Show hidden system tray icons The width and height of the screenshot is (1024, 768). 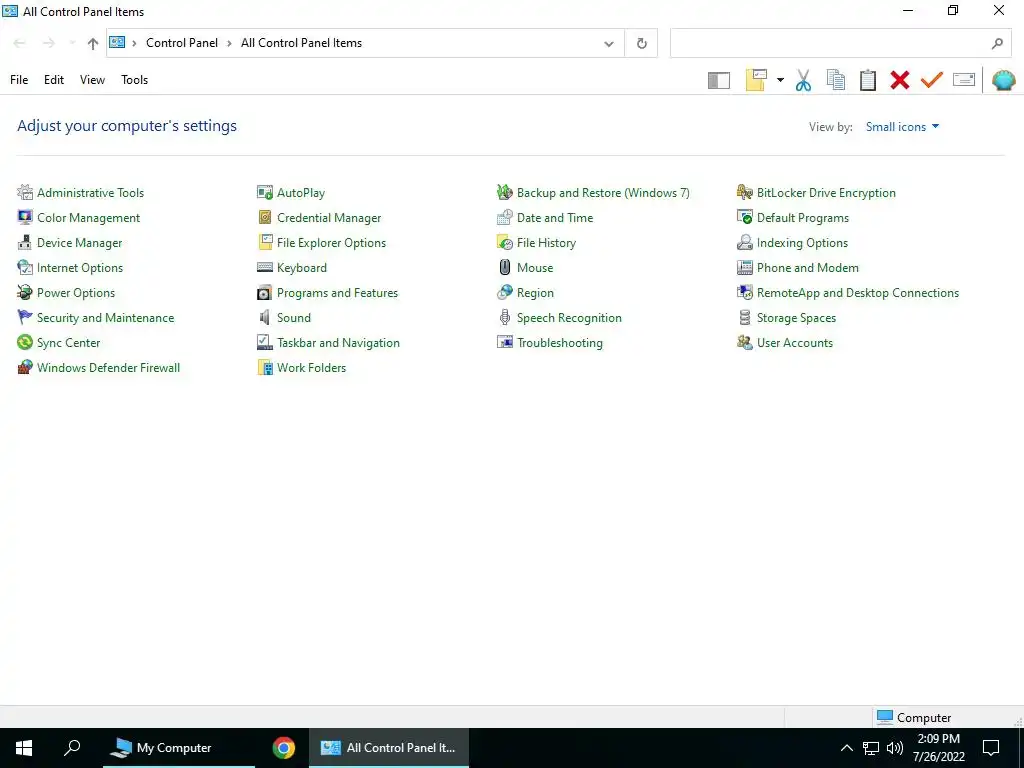tap(846, 748)
